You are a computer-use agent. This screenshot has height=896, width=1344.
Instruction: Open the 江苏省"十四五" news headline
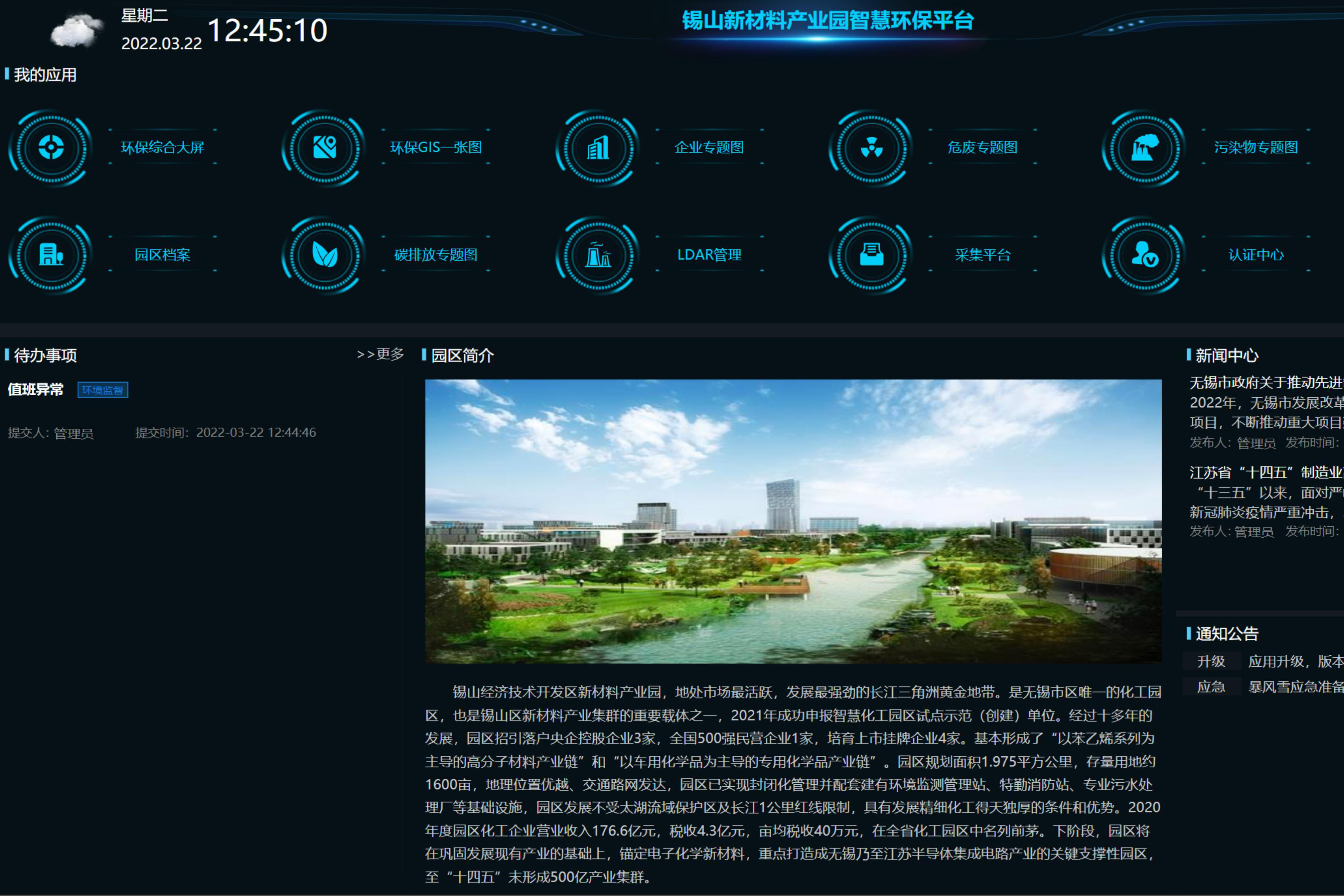[x=1266, y=472]
